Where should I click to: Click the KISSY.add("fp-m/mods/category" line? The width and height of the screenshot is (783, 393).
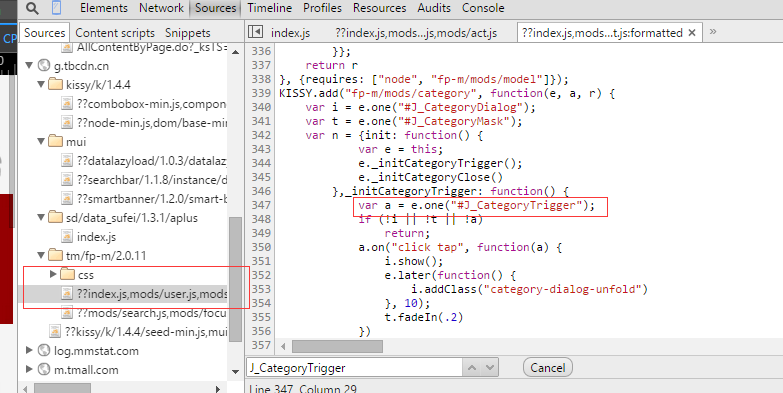coord(447,93)
